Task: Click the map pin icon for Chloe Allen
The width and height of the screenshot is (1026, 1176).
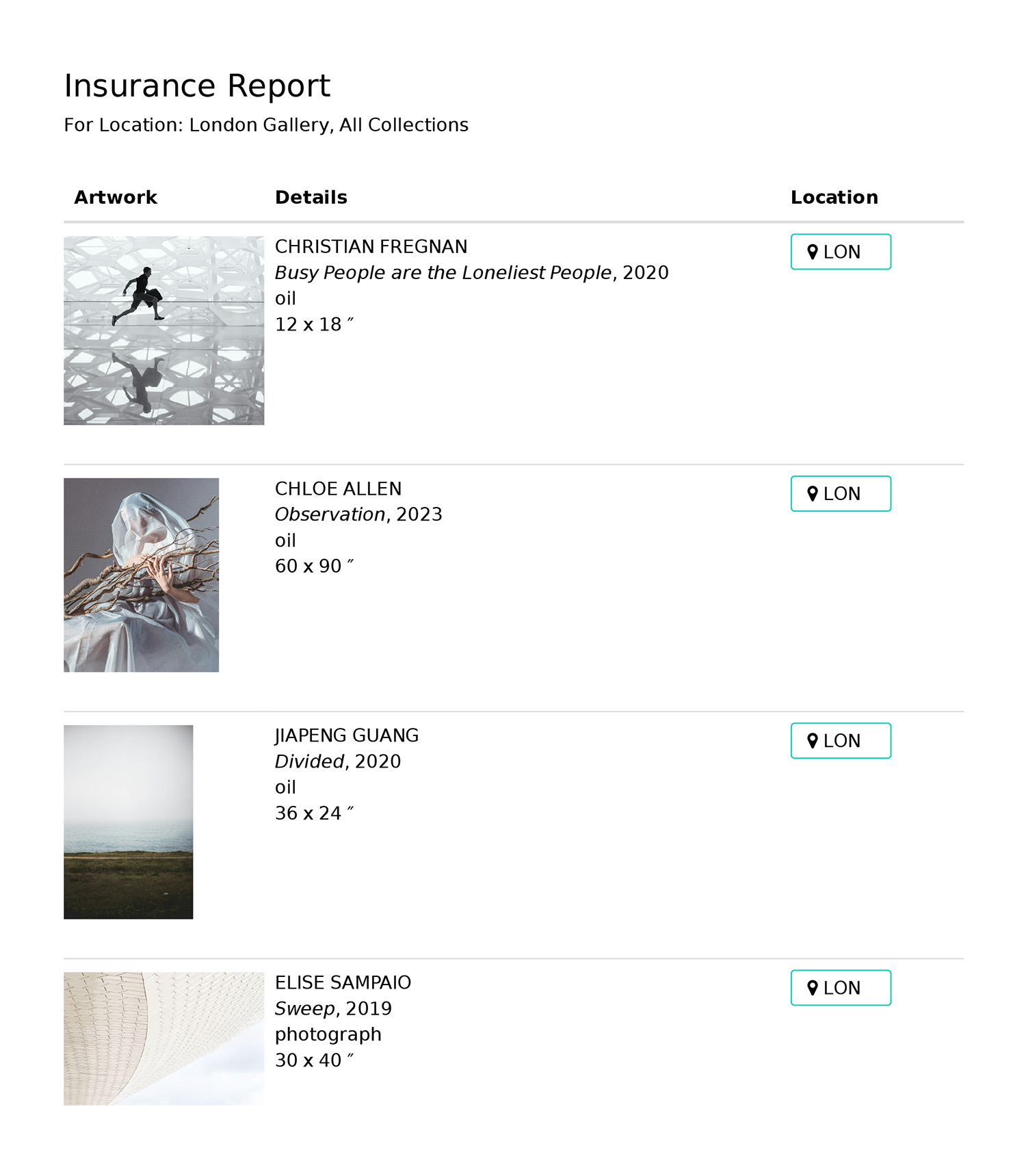Action: pos(812,493)
